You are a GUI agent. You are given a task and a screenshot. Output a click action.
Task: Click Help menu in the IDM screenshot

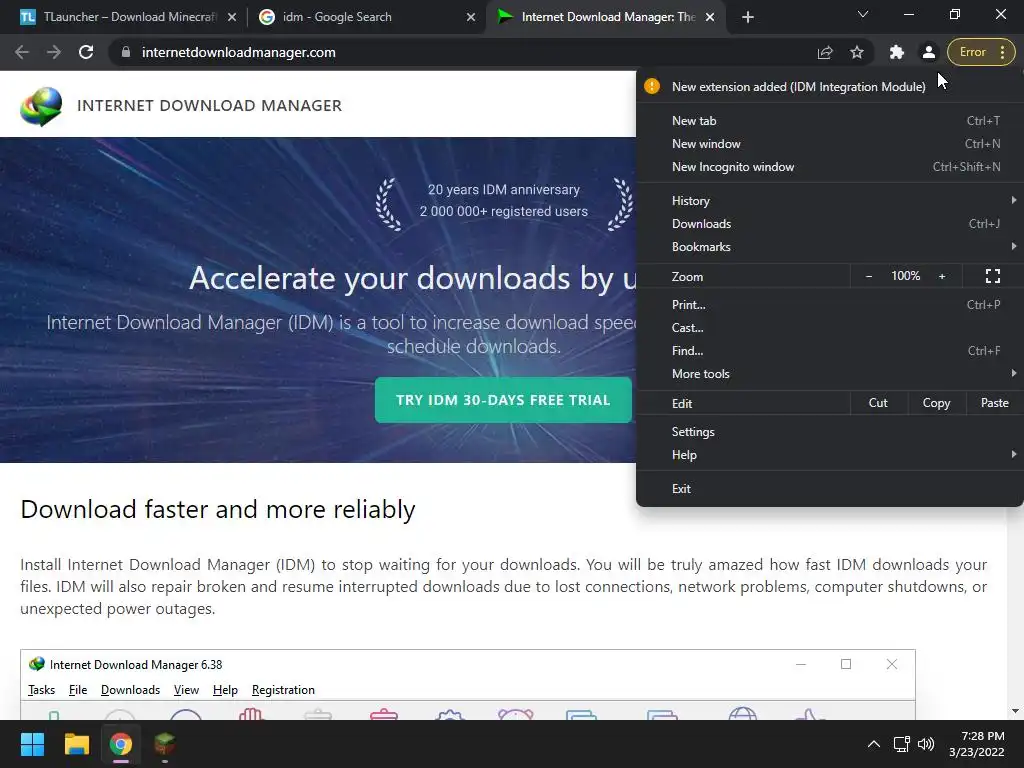click(x=225, y=690)
